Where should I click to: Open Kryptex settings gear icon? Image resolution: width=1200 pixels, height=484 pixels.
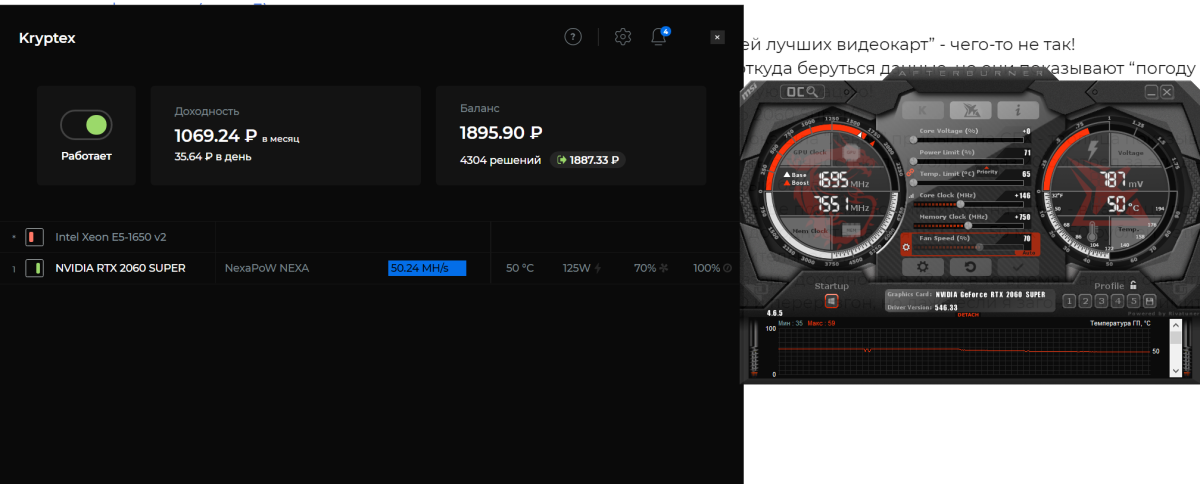click(x=623, y=37)
